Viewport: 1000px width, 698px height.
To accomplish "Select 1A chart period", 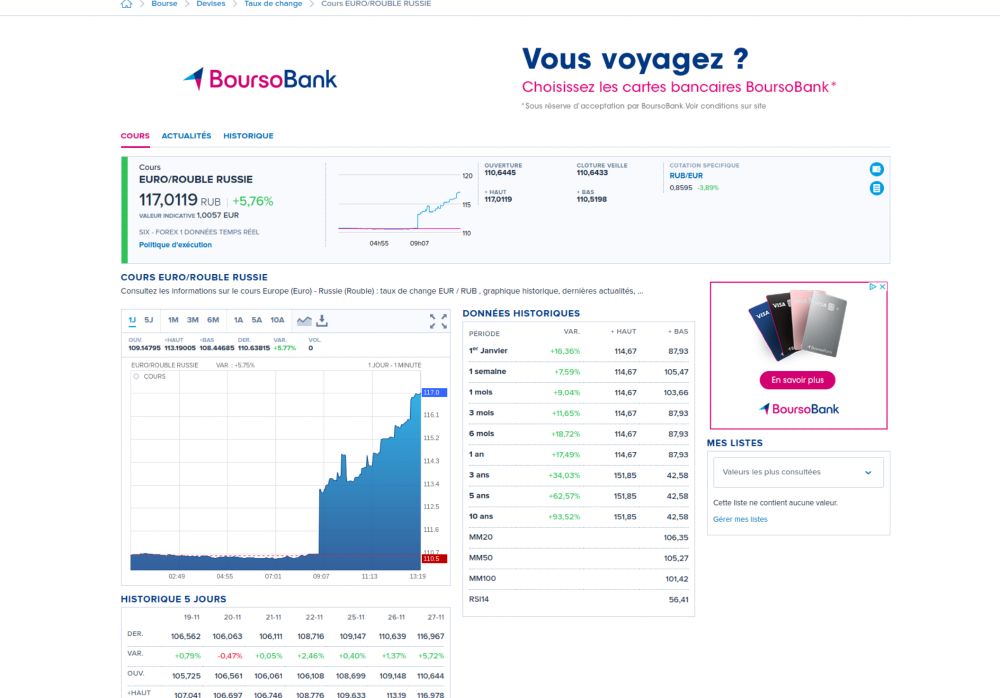I will pyautogui.click(x=239, y=320).
